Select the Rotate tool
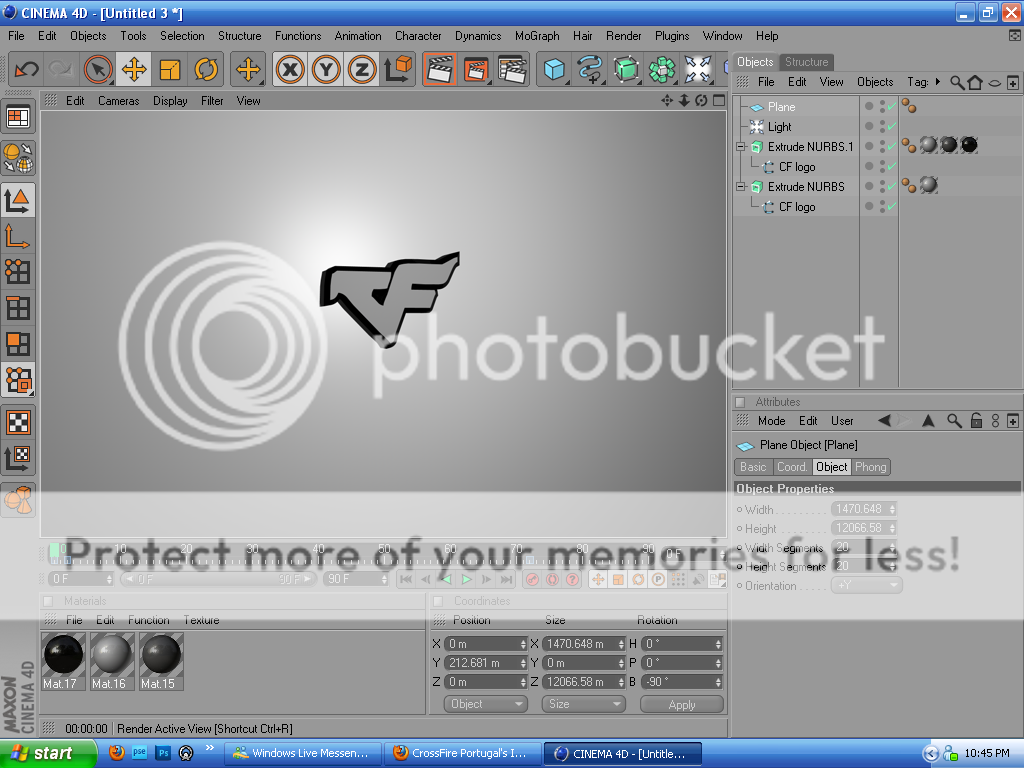 point(206,69)
